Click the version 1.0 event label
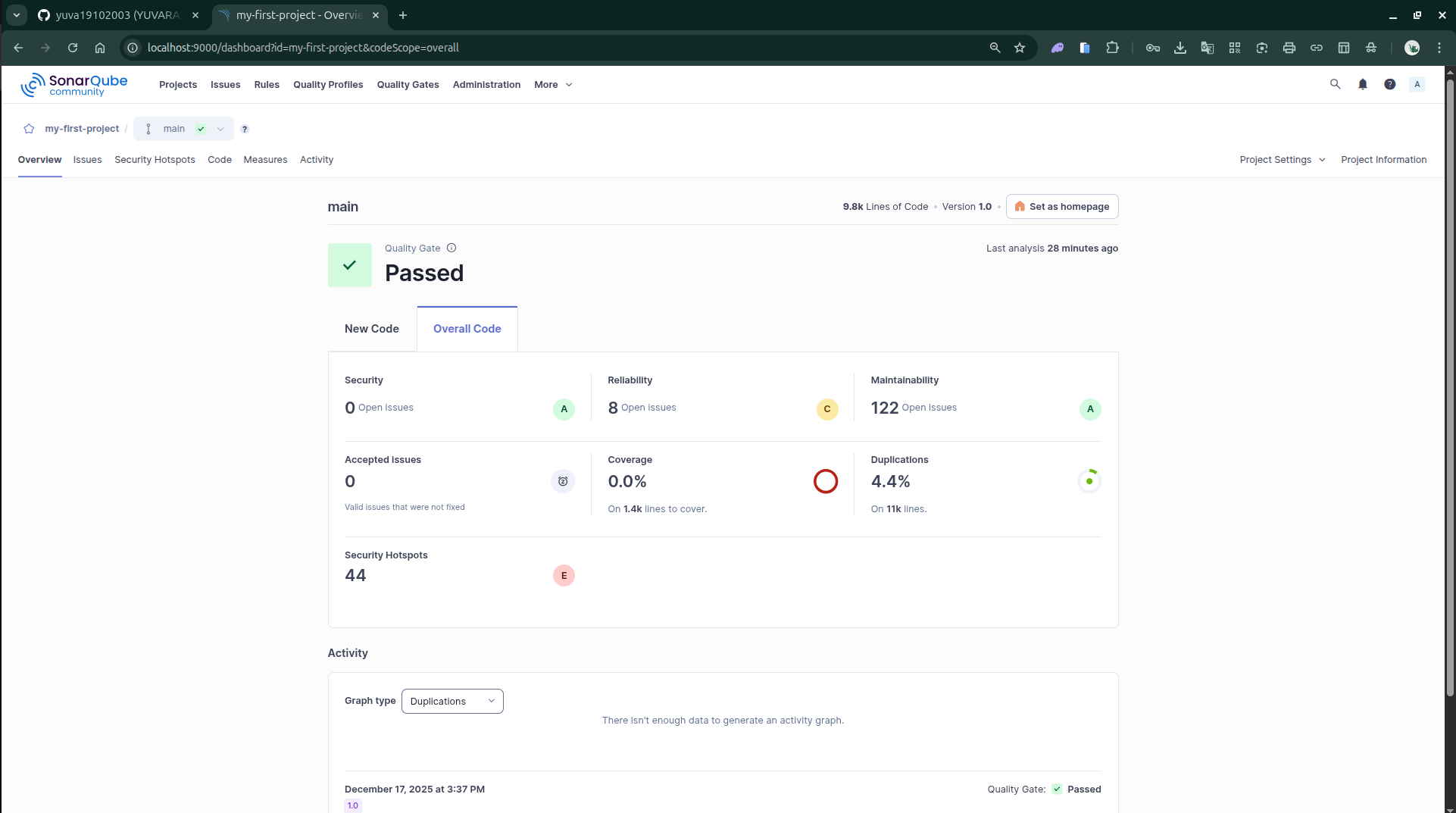 click(352, 805)
